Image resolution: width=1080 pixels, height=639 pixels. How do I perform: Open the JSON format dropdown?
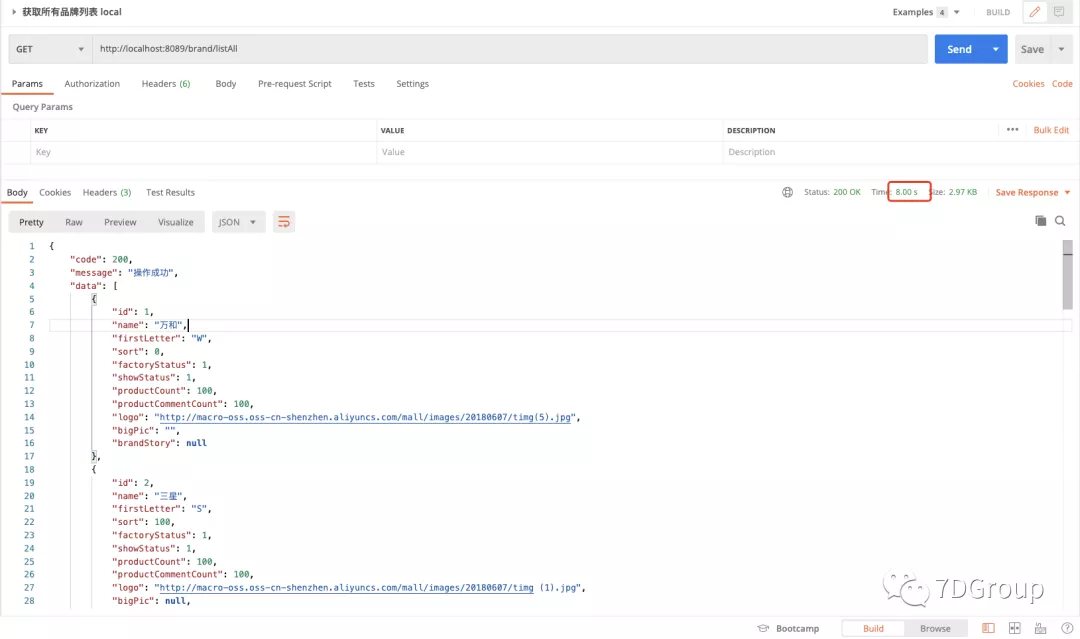coord(238,222)
